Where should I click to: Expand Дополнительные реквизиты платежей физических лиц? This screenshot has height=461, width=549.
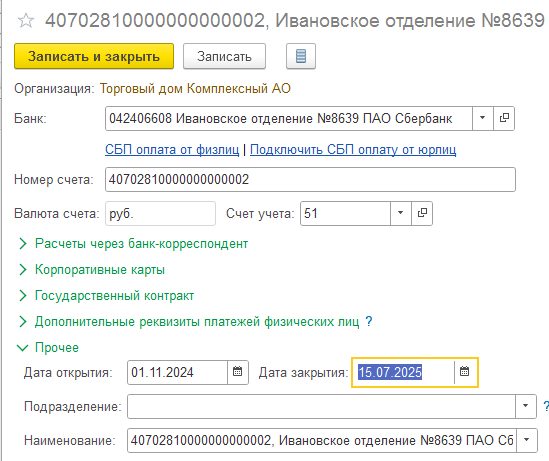click(189, 321)
